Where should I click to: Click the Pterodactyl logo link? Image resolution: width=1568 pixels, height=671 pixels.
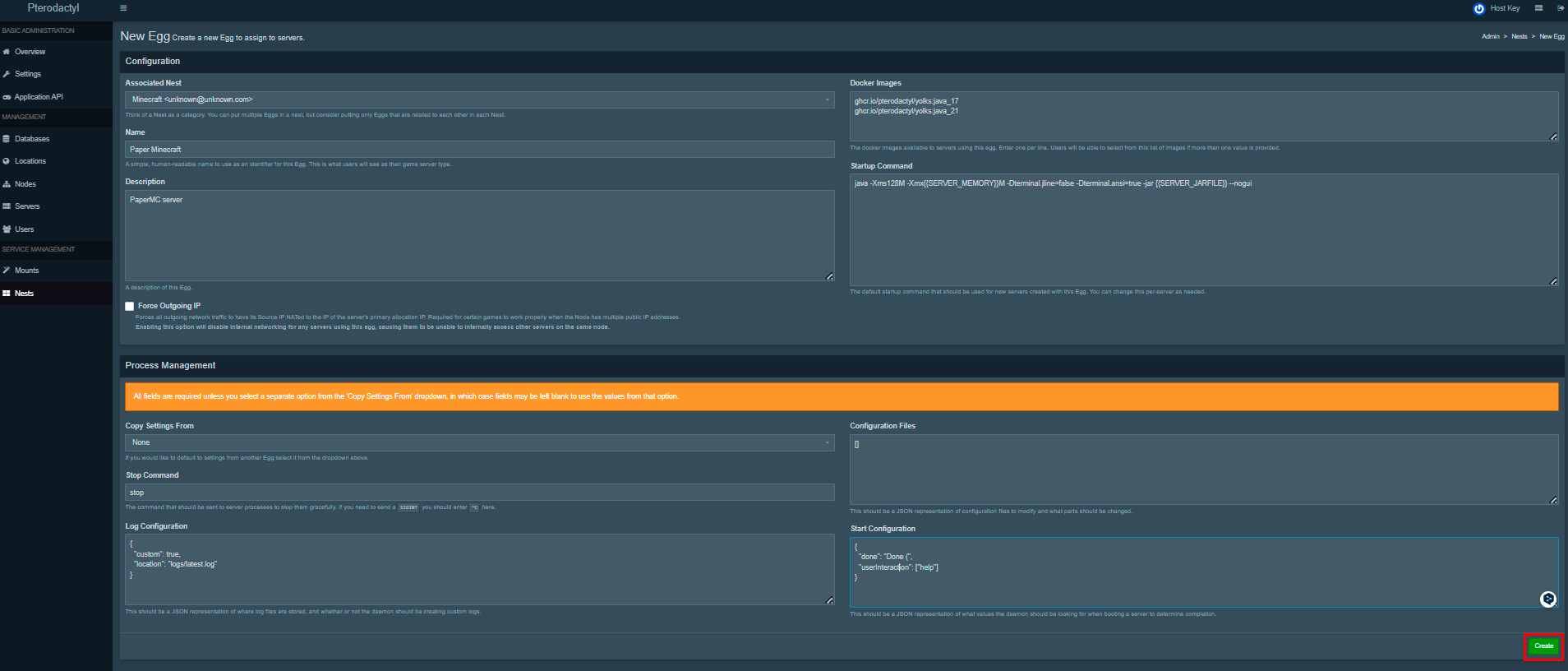(x=53, y=8)
